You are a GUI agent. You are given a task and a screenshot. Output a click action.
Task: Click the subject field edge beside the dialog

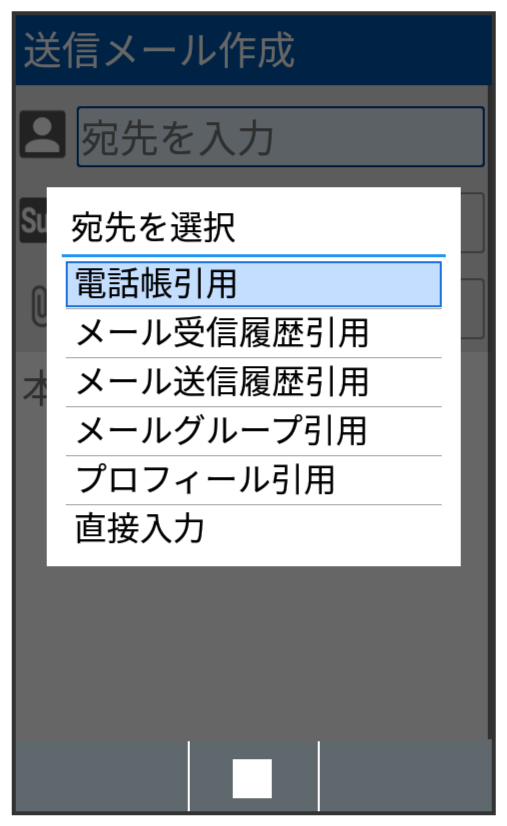pos(472,222)
